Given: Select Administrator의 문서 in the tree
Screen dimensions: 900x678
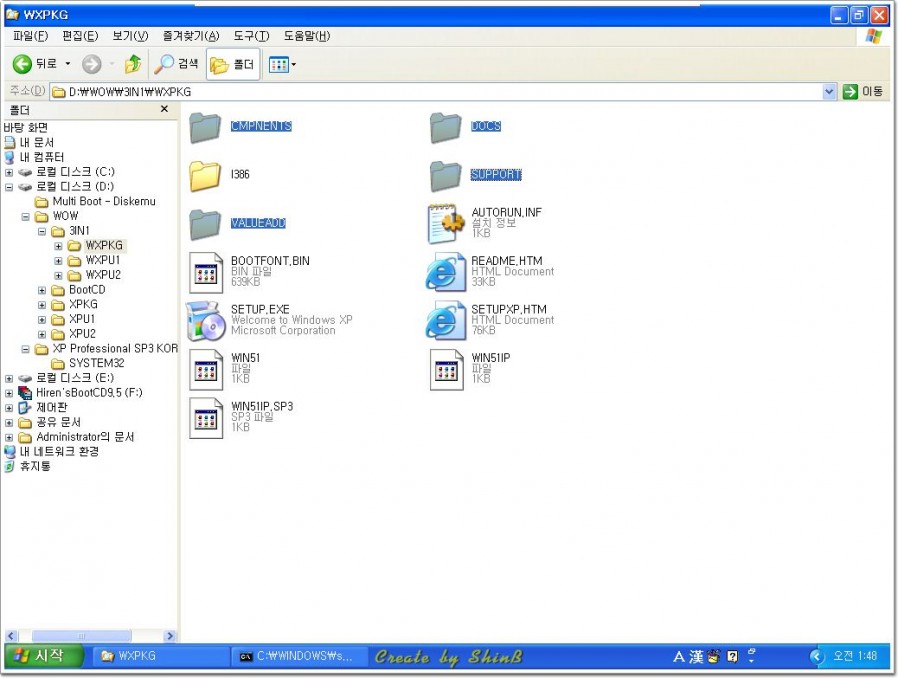Looking at the screenshot, I should pos(85,437).
